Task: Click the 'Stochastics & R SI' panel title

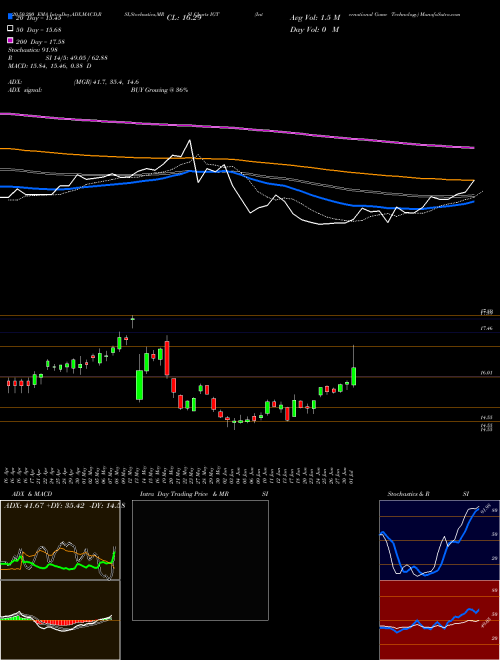Action: 428,494
